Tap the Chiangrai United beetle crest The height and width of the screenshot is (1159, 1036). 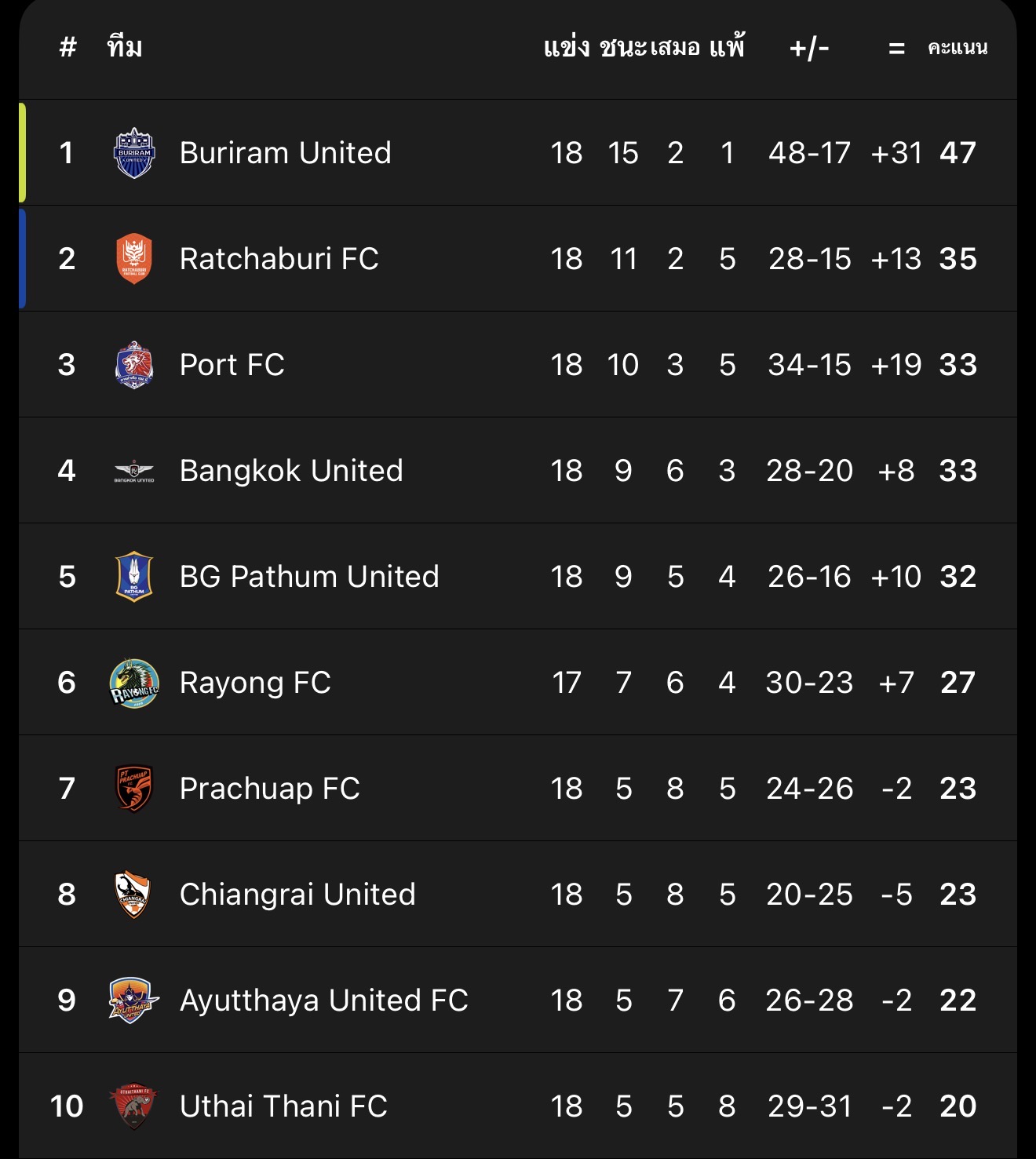coord(133,895)
